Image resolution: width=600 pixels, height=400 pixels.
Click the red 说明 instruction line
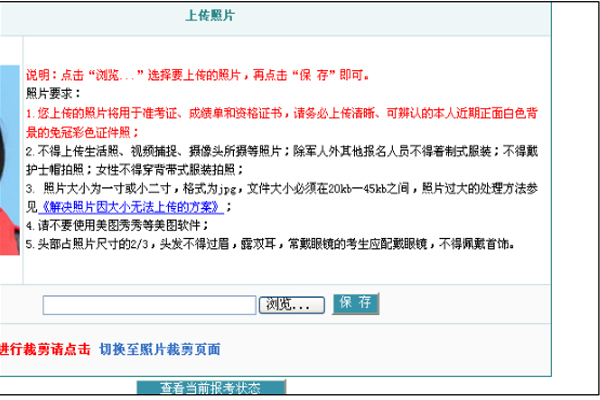click(200, 75)
